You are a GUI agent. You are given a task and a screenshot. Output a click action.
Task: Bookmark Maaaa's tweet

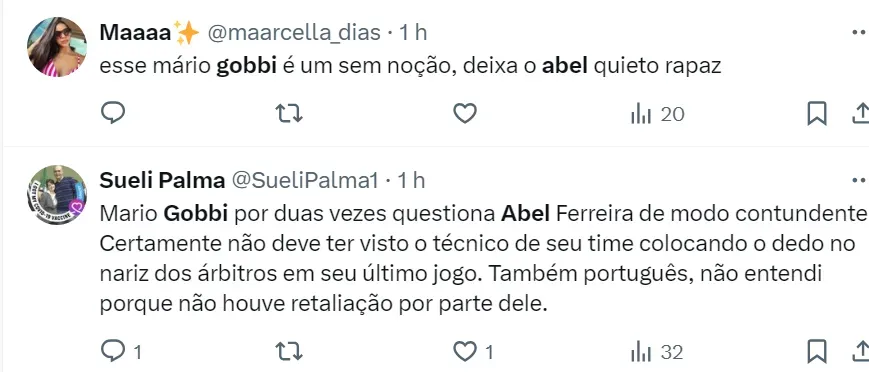(x=817, y=114)
